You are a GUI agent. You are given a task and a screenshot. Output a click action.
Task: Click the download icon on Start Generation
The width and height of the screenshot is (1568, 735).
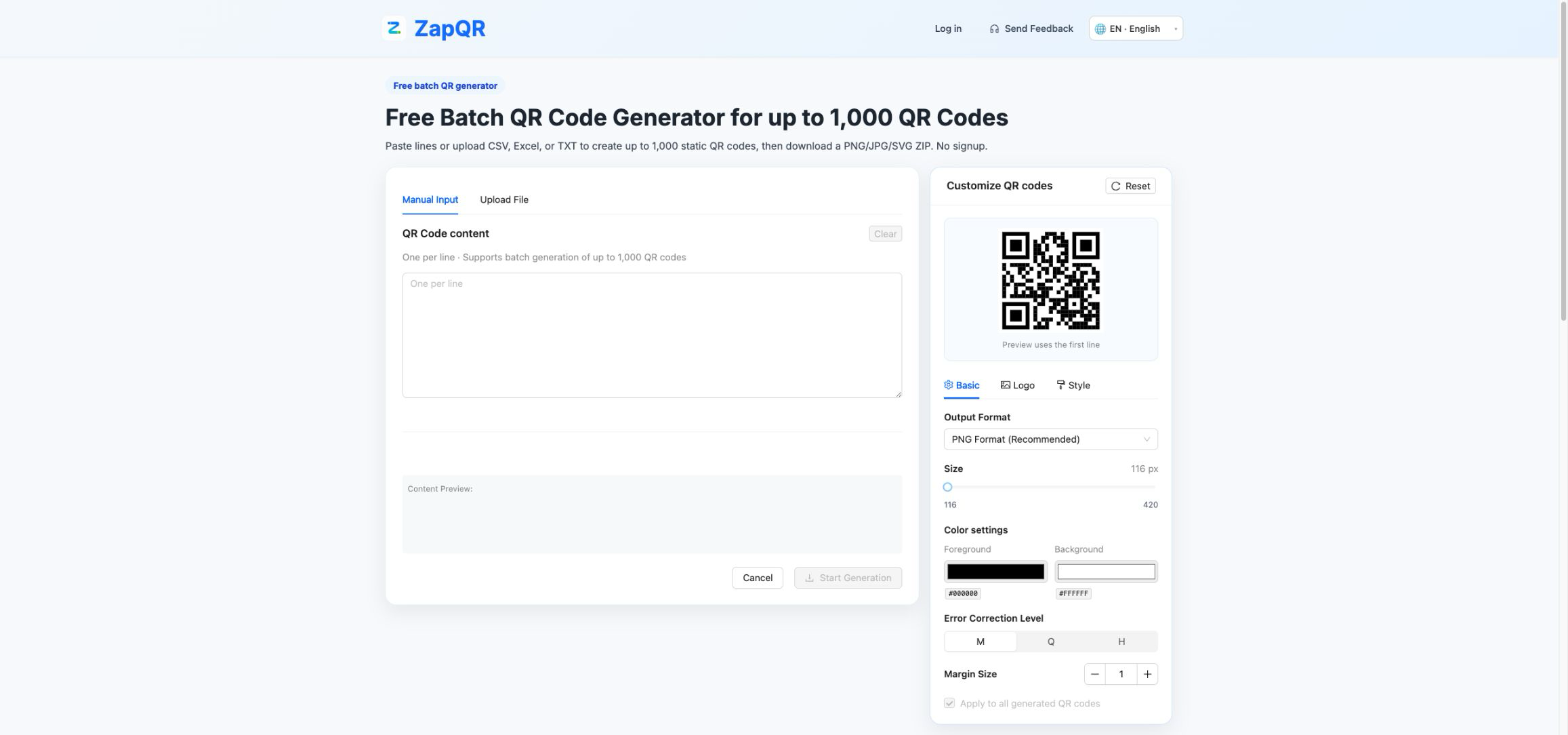point(809,578)
